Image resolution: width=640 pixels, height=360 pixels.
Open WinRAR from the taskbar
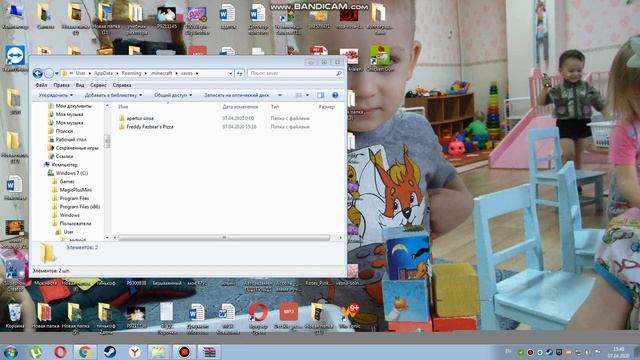tap(209, 352)
